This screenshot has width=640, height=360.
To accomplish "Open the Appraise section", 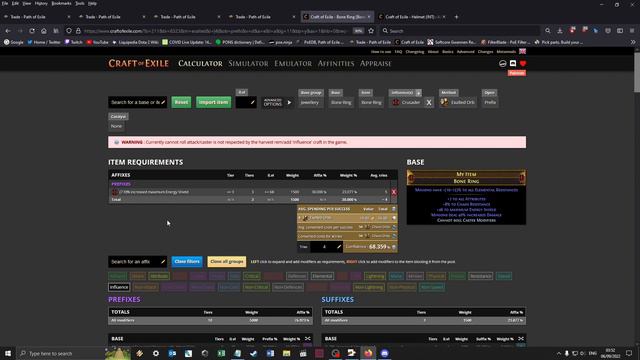I will (x=376, y=64).
